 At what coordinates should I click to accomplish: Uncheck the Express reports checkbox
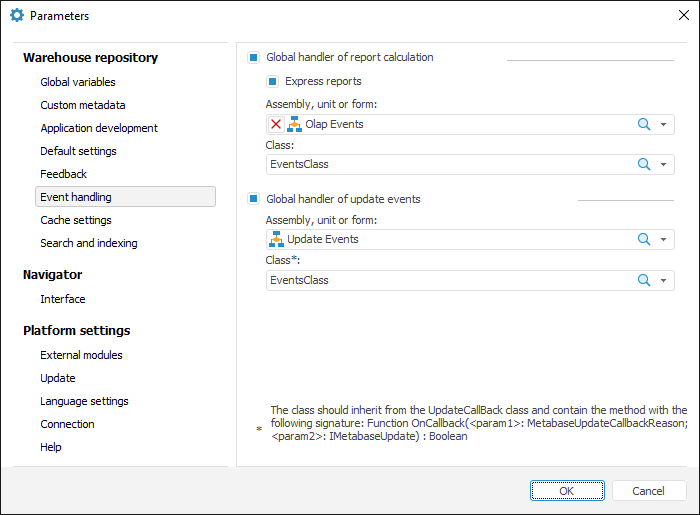tap(272, 81)
